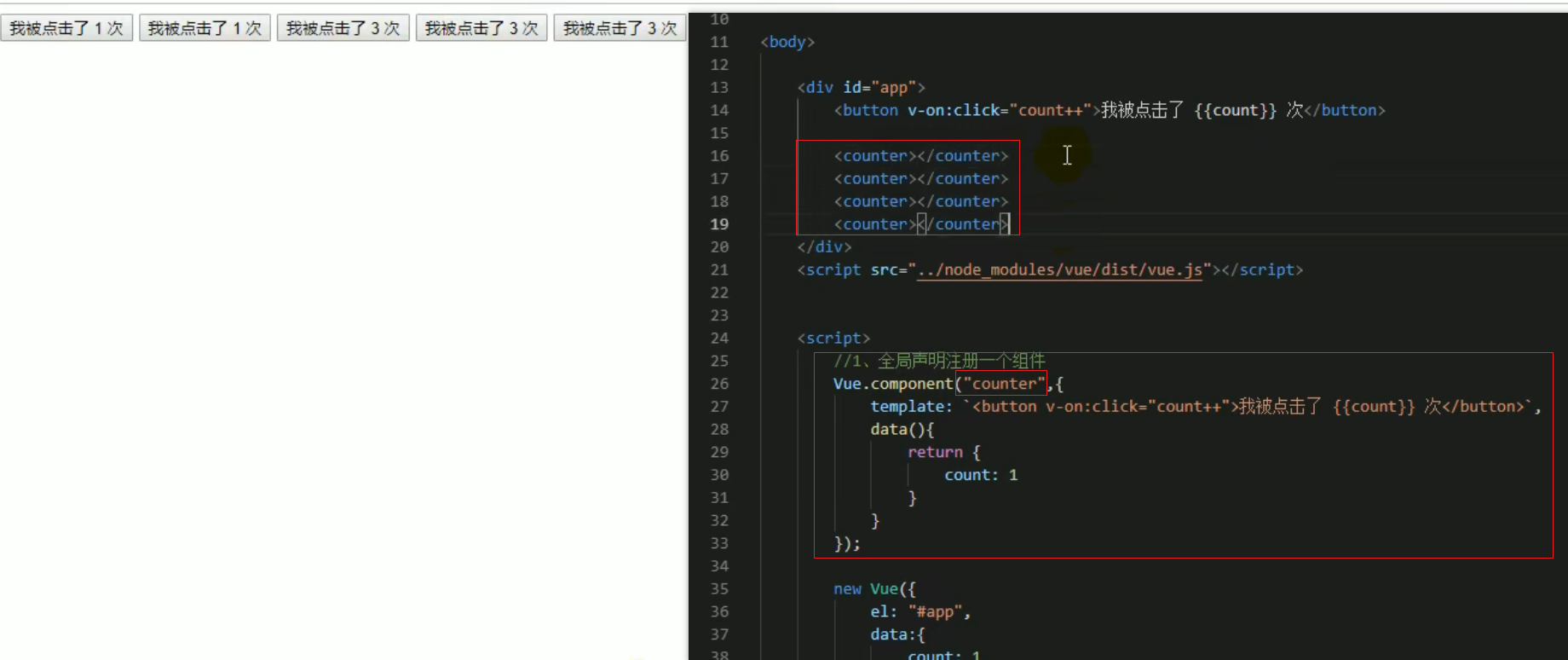
Task: Click line number 26 in the gutter
Action: click(719, 384)
